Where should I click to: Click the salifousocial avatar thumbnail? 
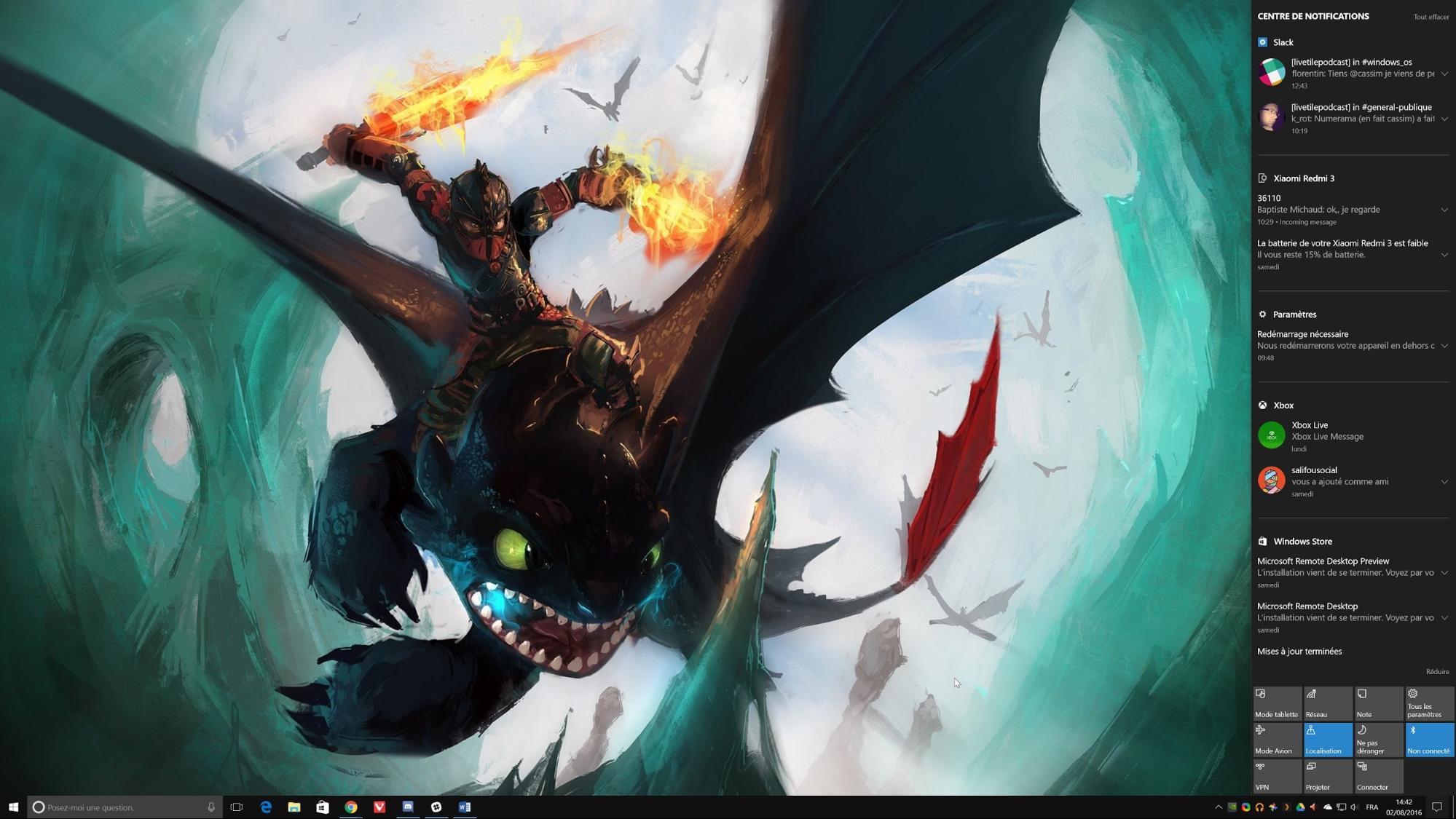pyautogui.click(x=1272, y=480)
